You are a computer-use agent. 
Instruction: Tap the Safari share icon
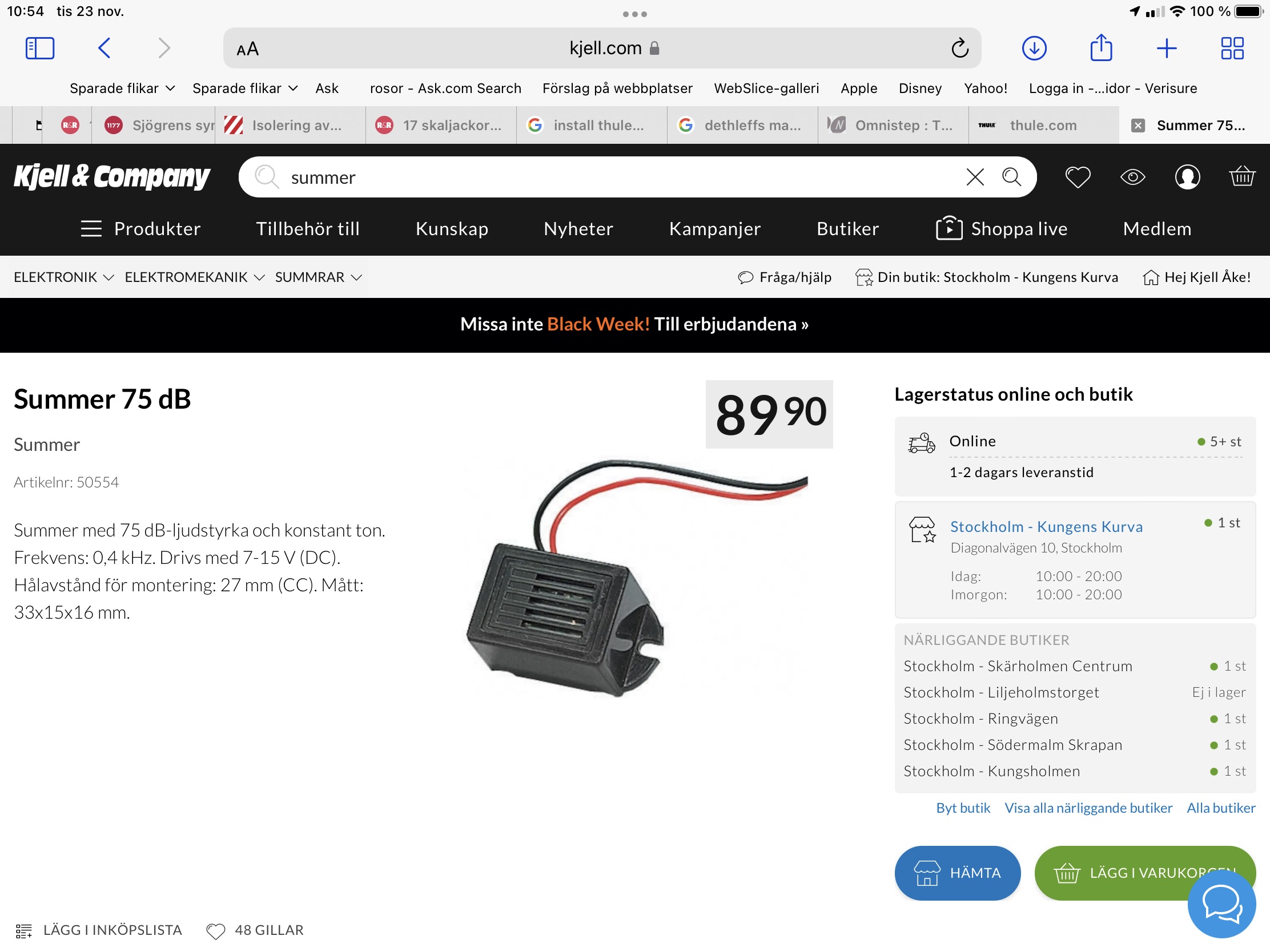click(1100, 47)
